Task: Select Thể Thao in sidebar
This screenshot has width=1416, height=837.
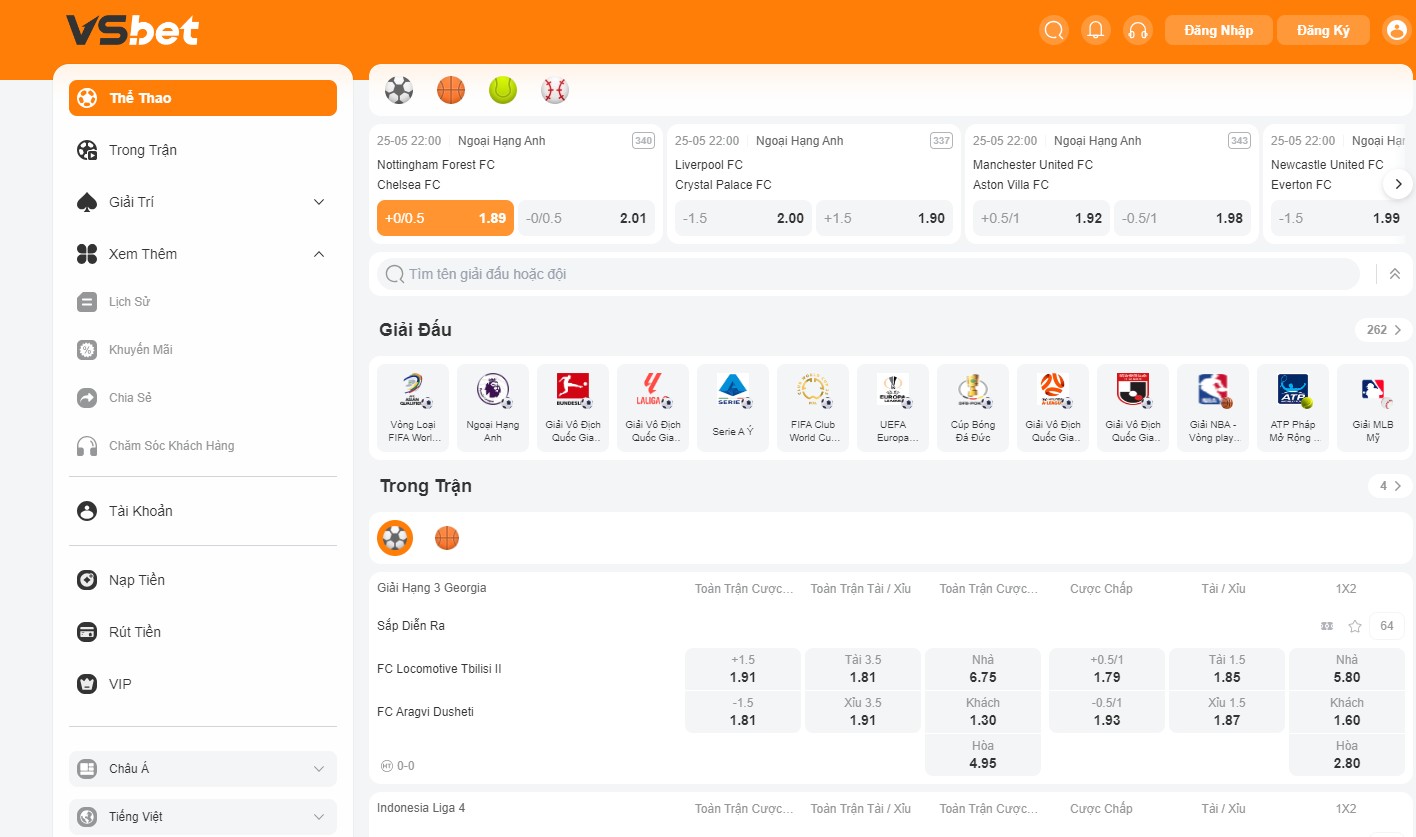Action: click(203, 98)
